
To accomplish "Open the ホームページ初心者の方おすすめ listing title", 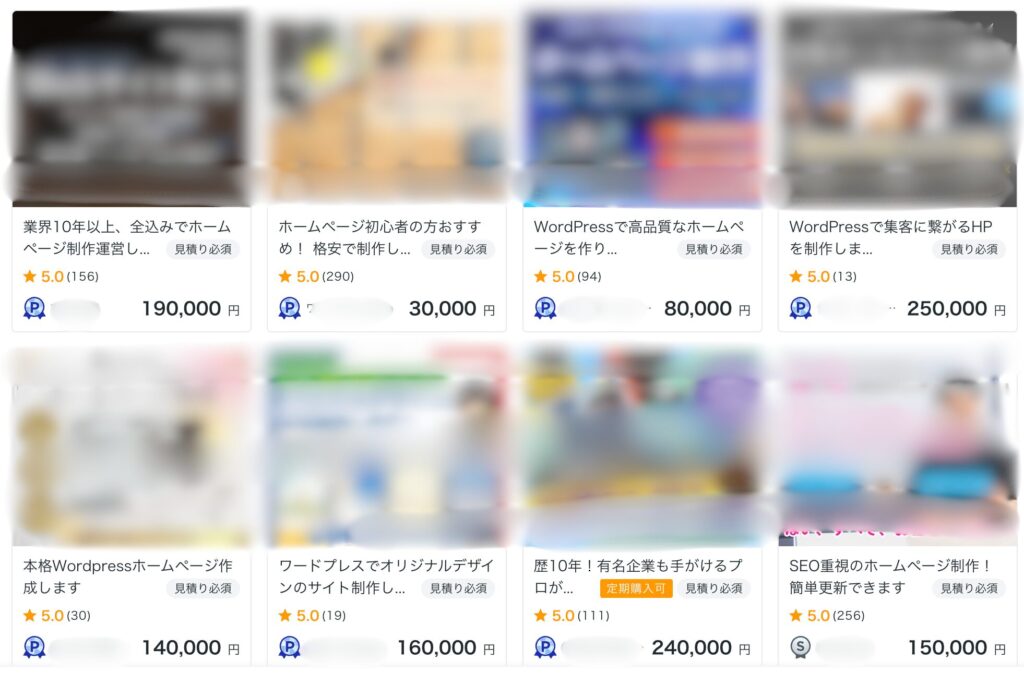I will [x=379, y=238].
